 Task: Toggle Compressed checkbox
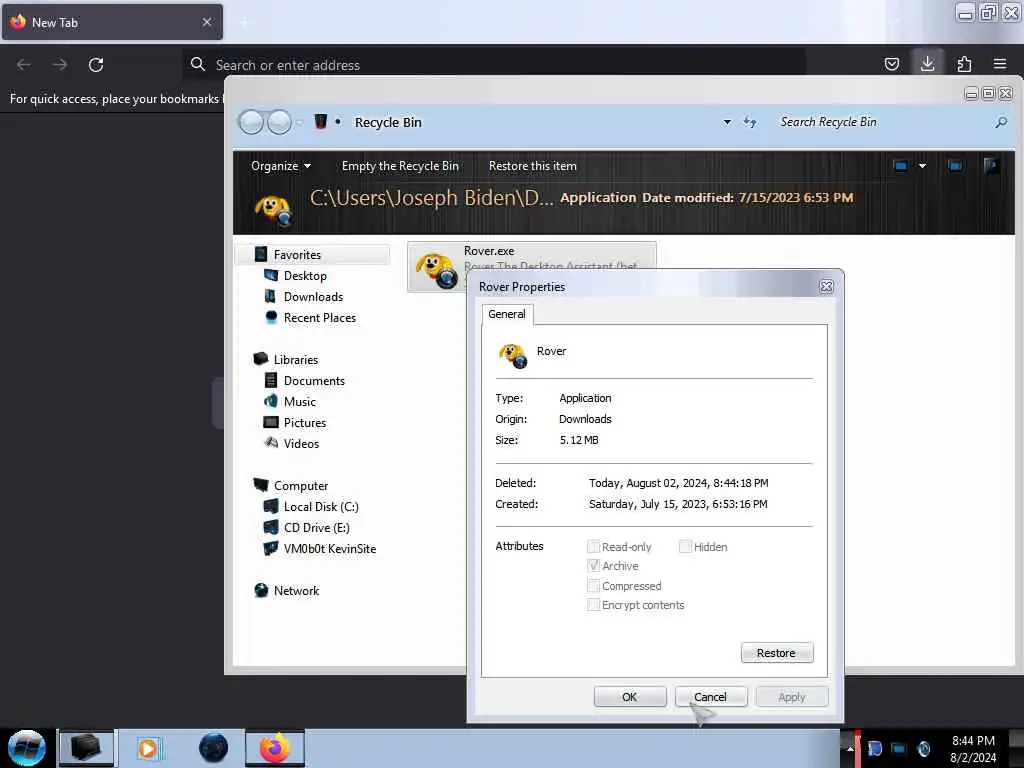point(594,585)
